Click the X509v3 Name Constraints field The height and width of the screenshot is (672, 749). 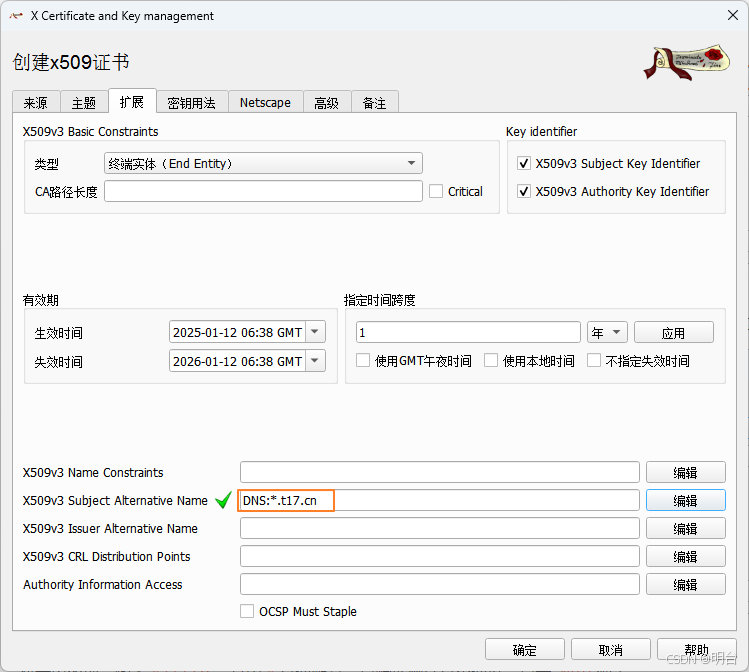point(439,472)
